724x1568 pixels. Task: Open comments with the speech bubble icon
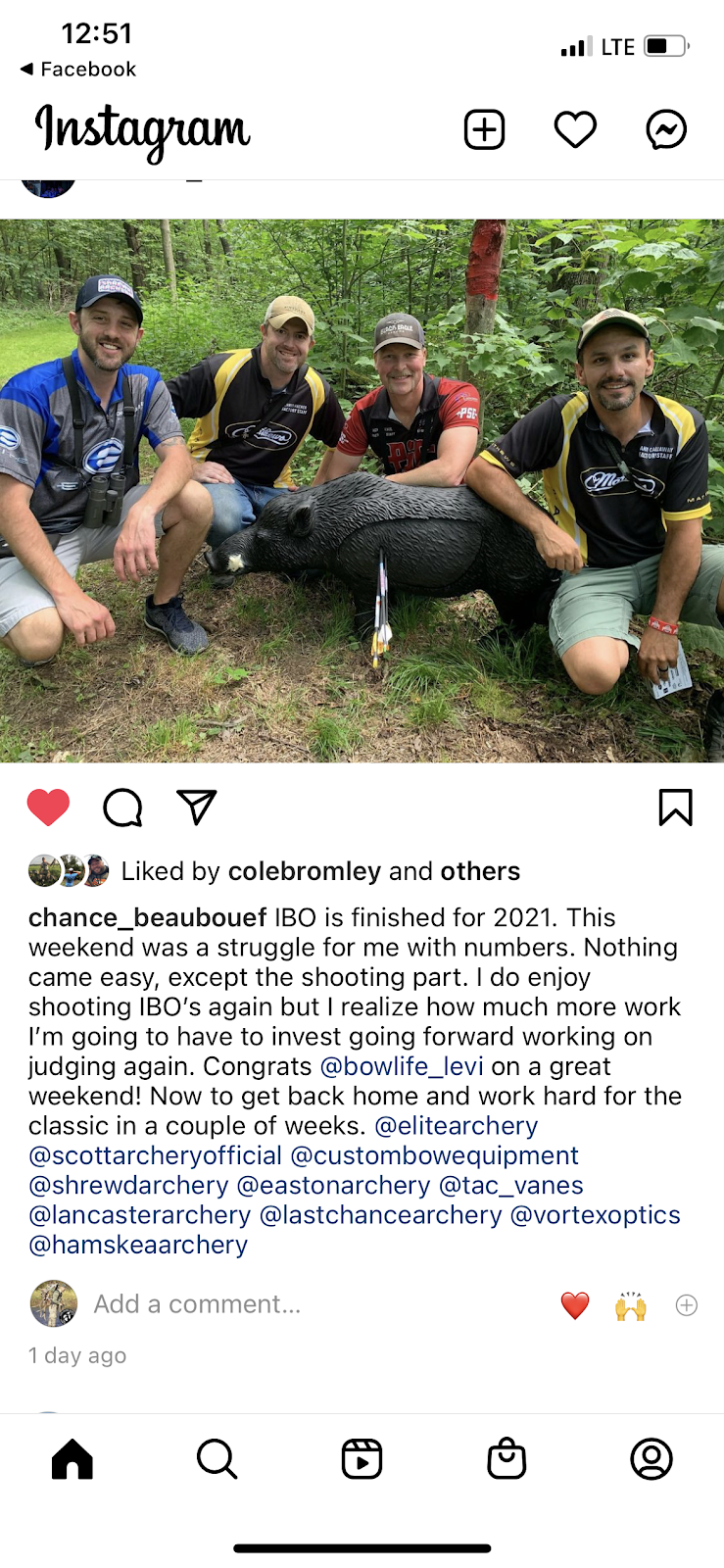click(122, 808)
